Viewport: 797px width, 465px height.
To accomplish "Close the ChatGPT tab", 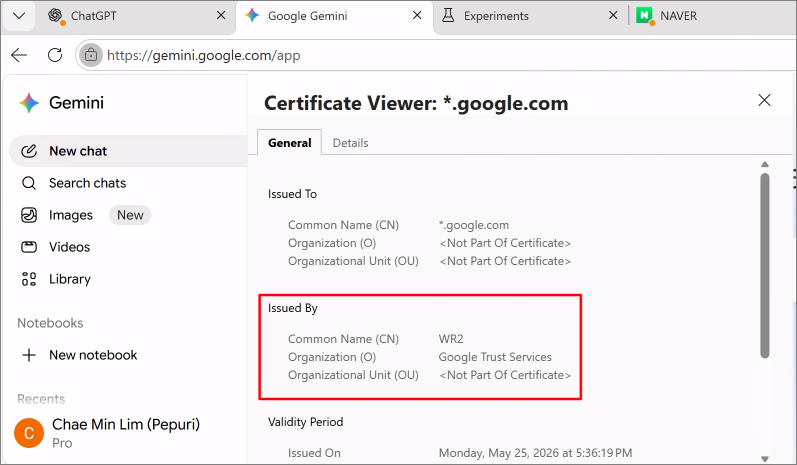I will coord(221,15).
